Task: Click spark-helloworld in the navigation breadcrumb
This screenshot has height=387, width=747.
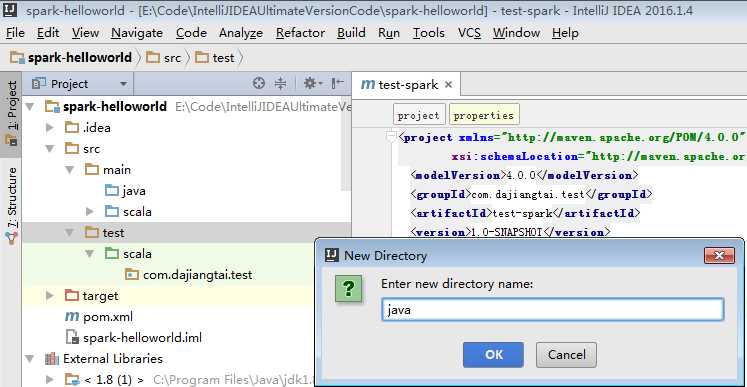Action: [x=71, y=58]
